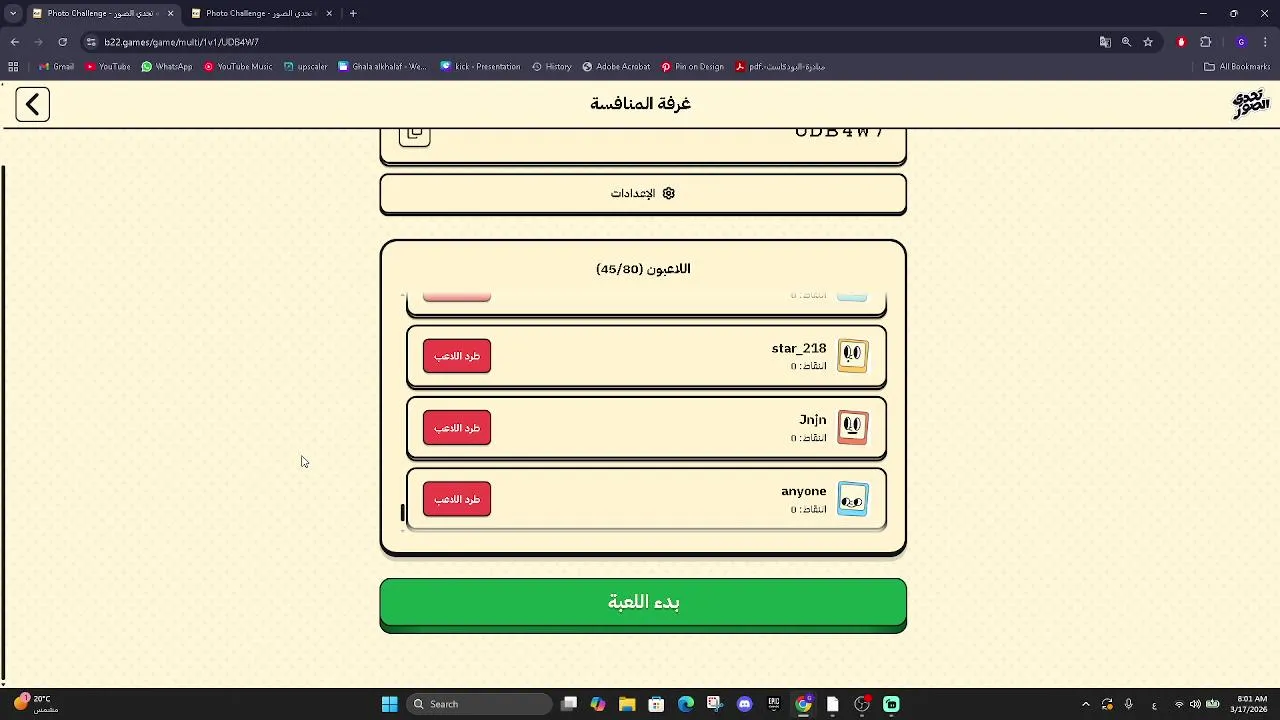Click the address bar URL field

pos(590,42)
